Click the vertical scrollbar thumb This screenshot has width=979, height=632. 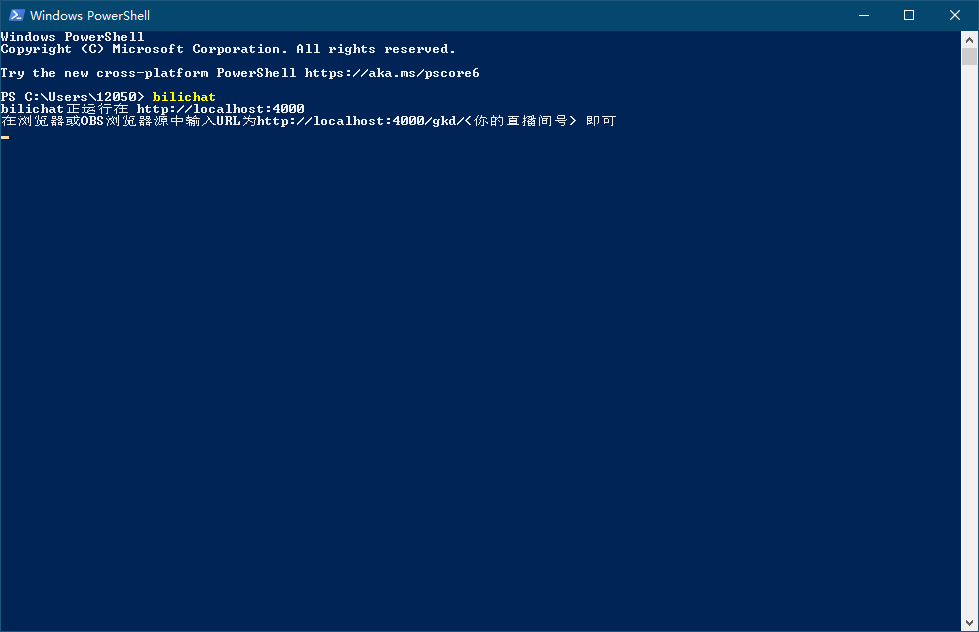click(x=970, y=56)
